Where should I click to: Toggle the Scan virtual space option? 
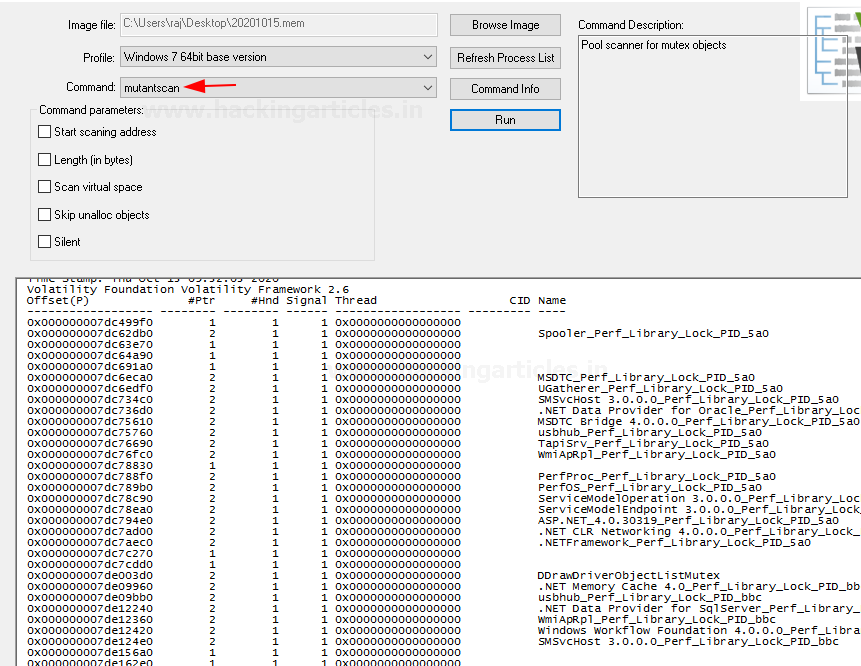[44, 187]
